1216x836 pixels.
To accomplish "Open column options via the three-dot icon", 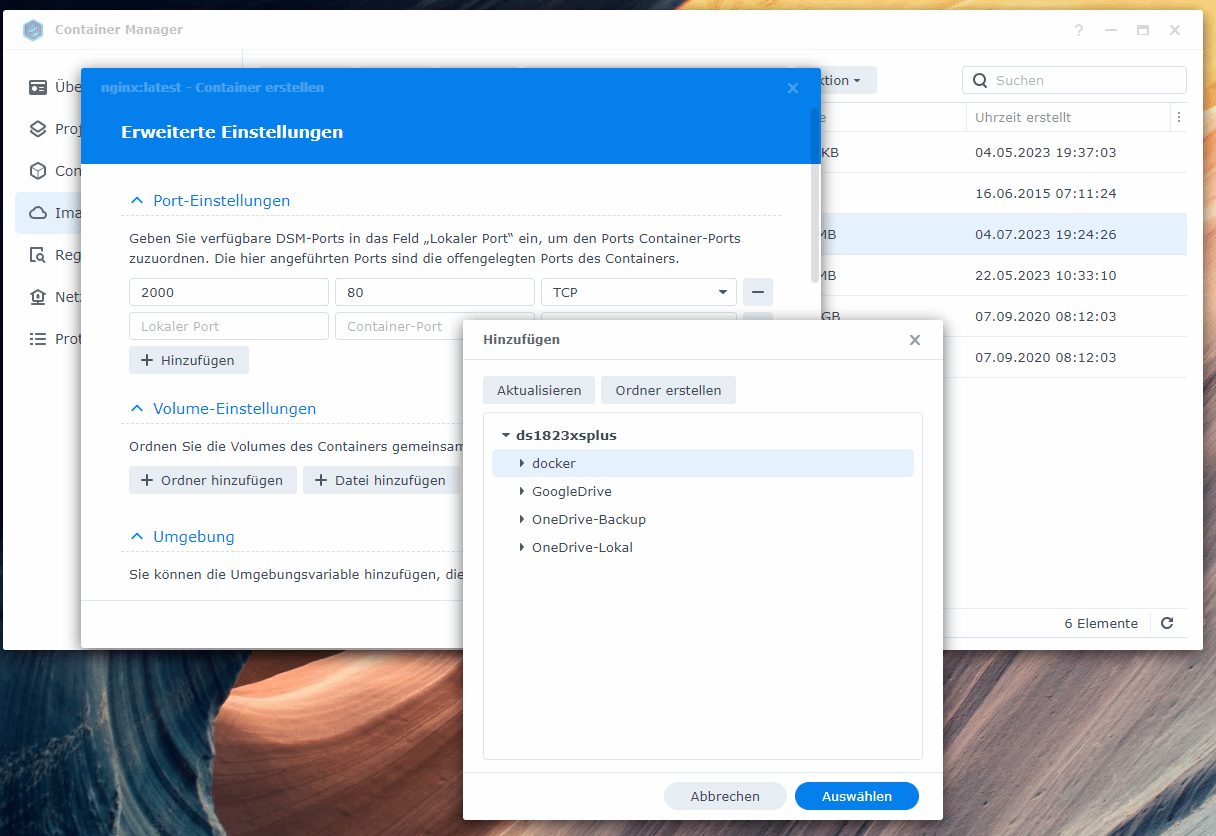I will (x=1178, y=117).
